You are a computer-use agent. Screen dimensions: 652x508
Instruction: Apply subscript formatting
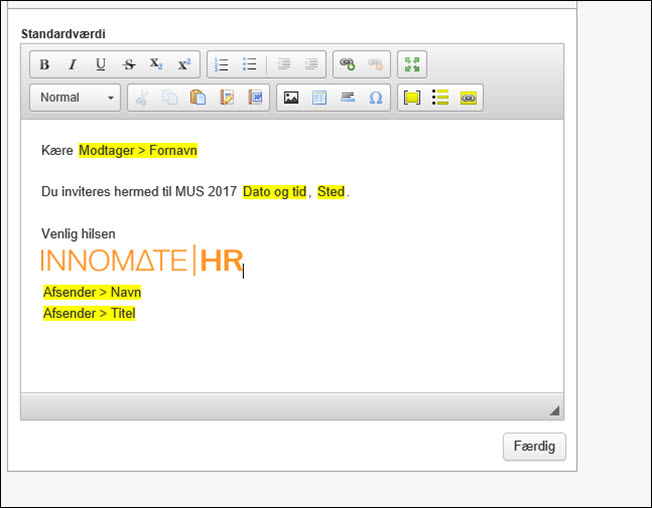pos(156,65)
